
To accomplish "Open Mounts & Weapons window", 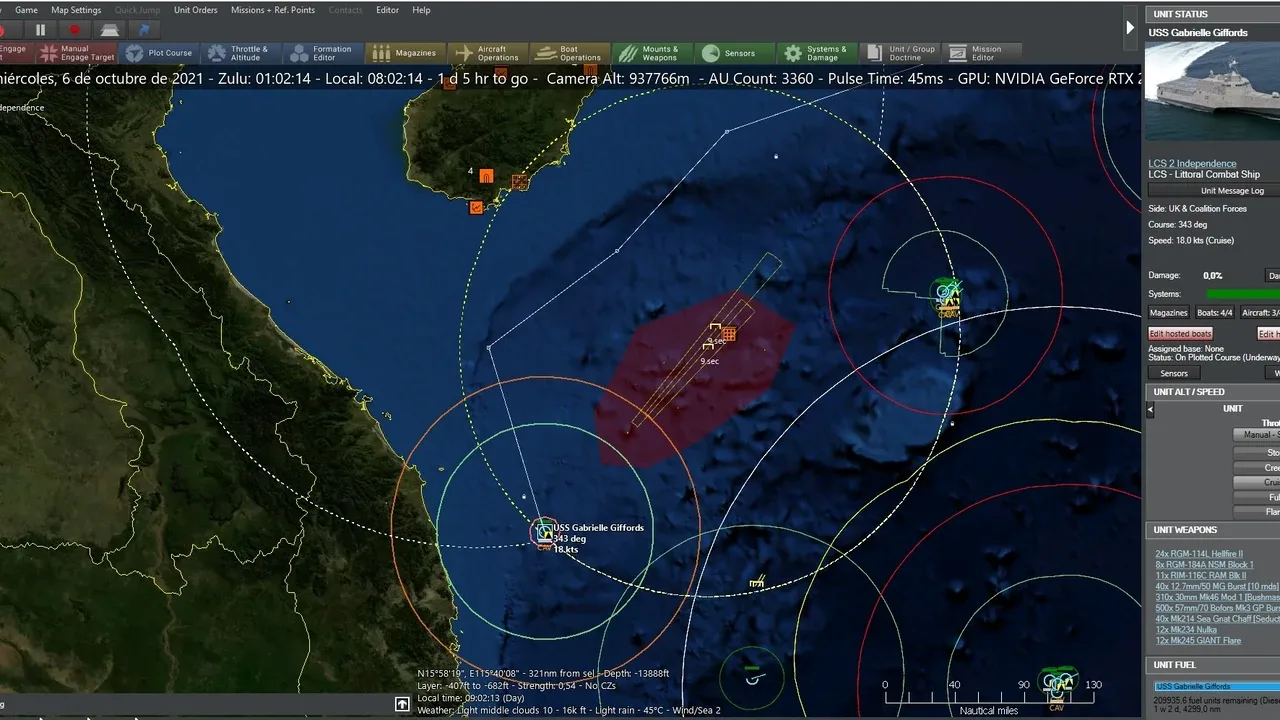I will click(648, 53).
